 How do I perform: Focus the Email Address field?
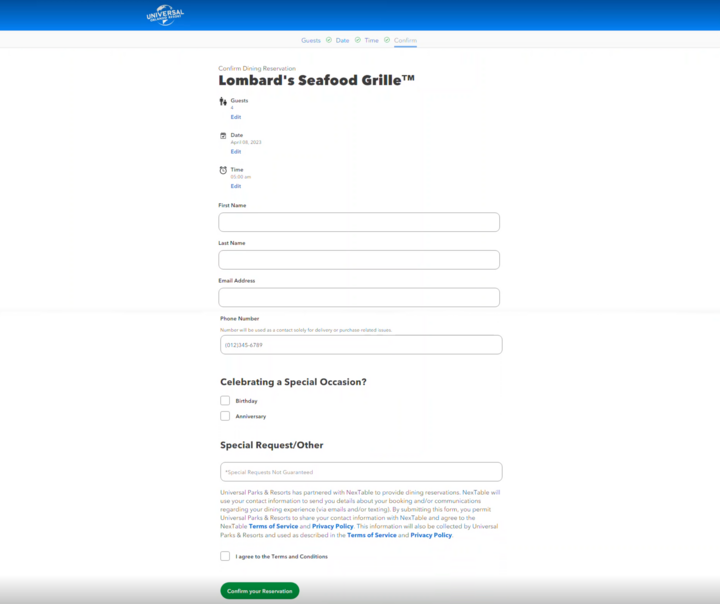359,297
